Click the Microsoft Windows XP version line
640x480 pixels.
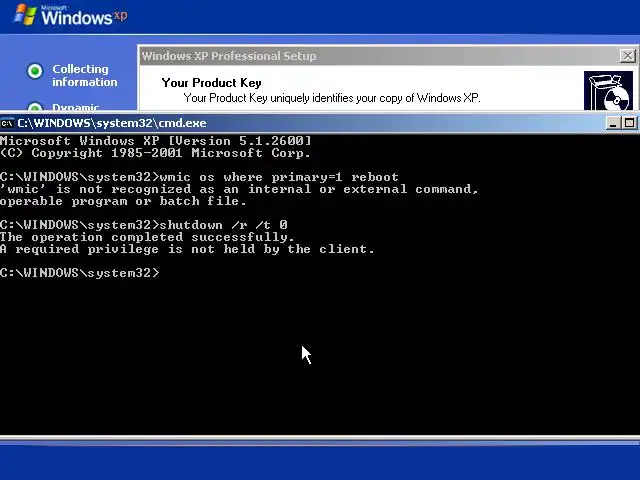tap(156, 141)
